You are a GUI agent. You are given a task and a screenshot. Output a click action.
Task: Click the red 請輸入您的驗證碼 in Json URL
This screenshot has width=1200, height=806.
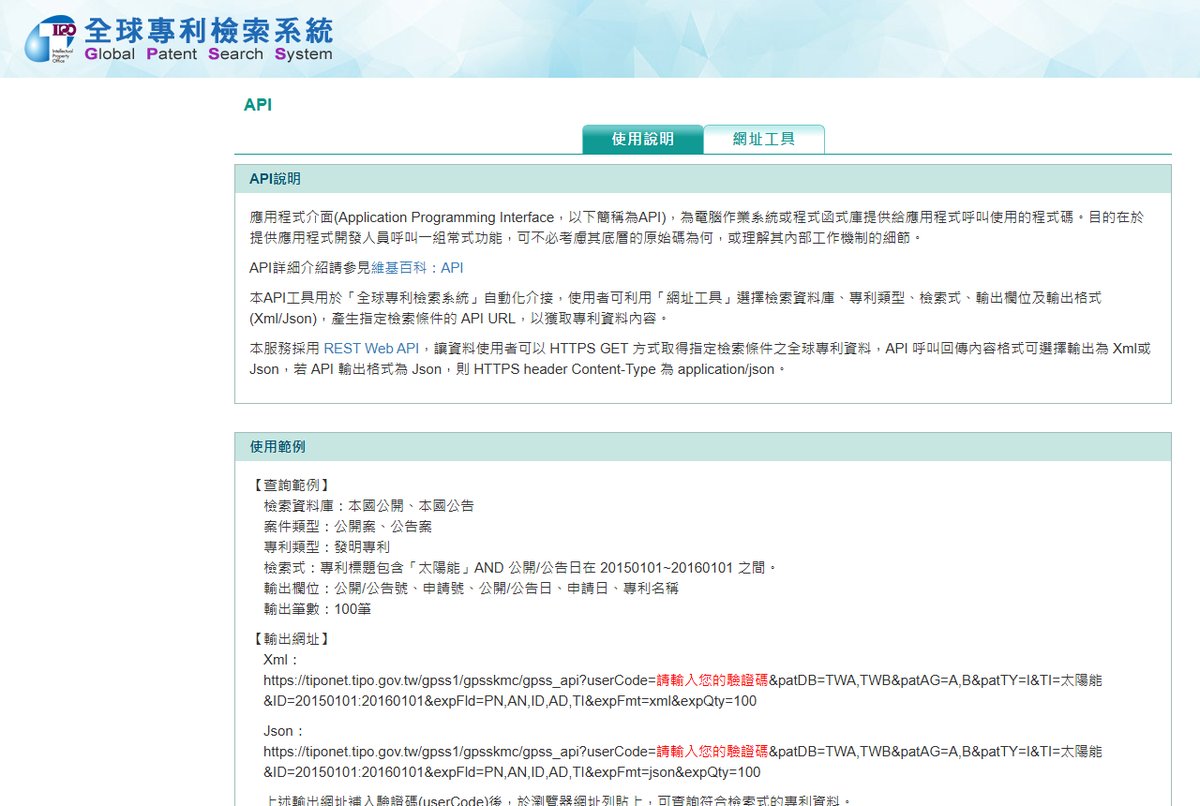[x=712, y=751]
